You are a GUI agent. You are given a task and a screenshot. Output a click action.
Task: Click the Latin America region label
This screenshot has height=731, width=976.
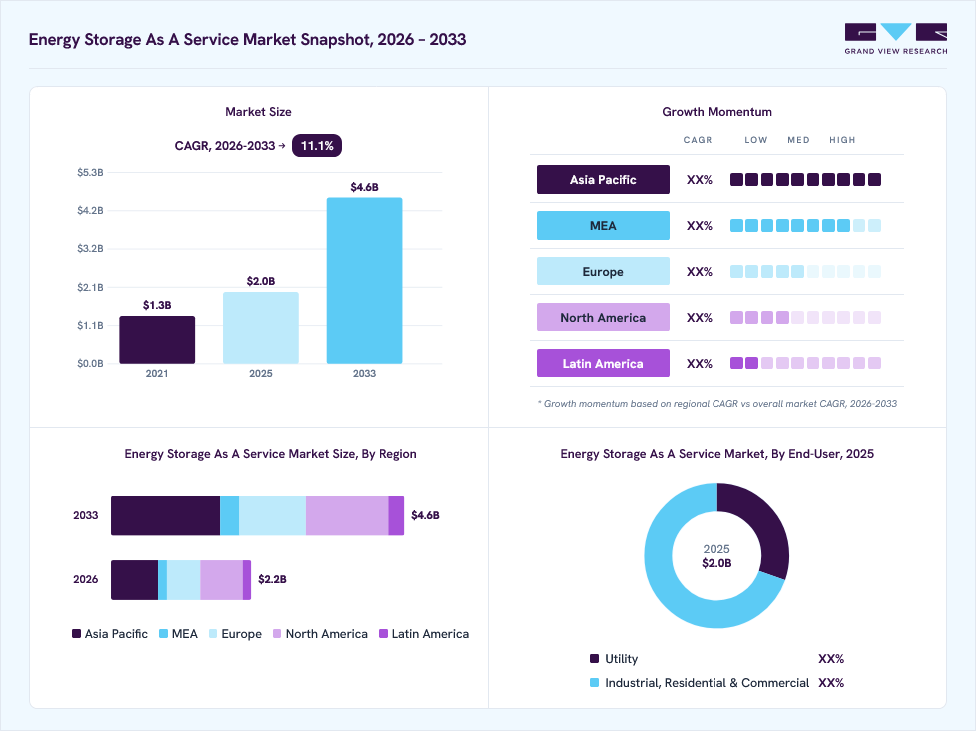[603, 363]
